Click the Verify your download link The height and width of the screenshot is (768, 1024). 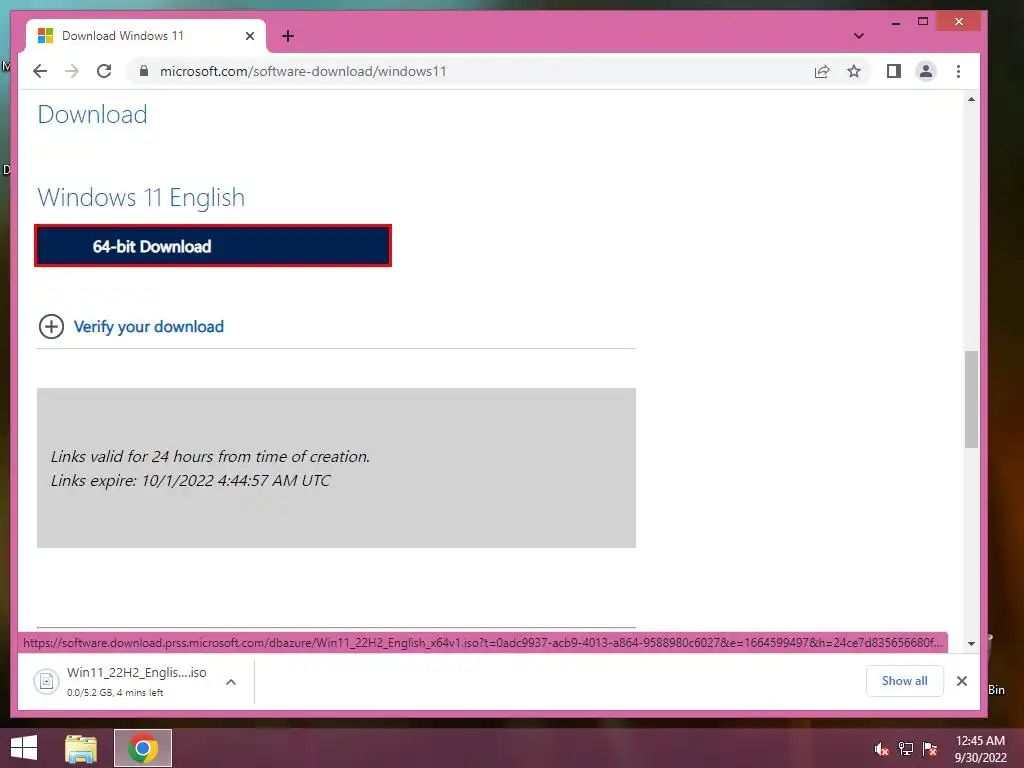(x=149, y=327)
